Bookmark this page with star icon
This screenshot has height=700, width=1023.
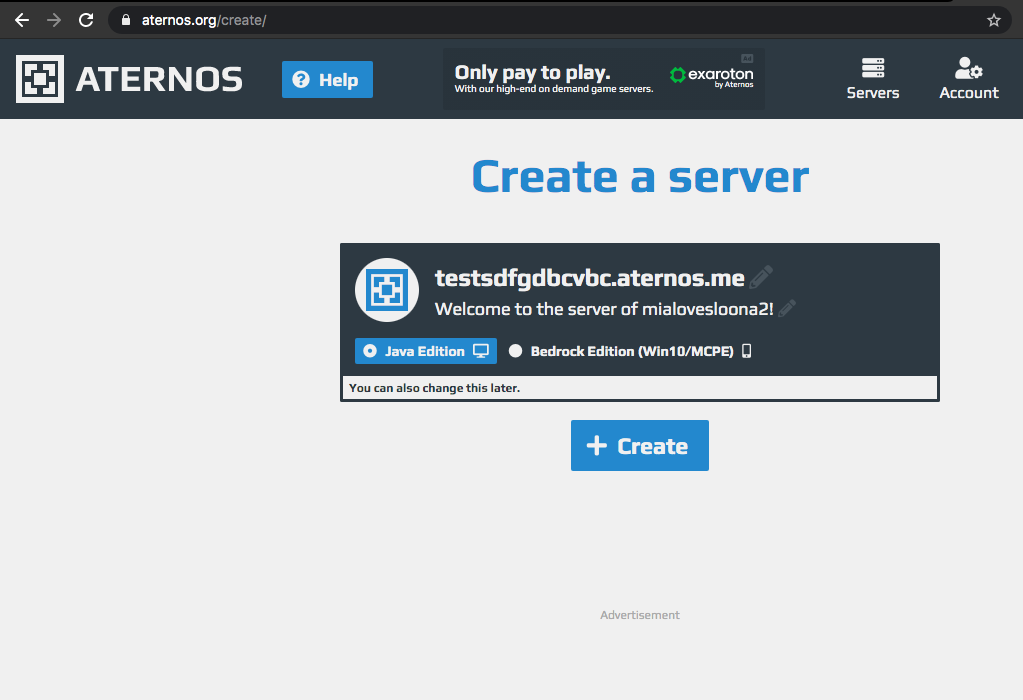994,20
